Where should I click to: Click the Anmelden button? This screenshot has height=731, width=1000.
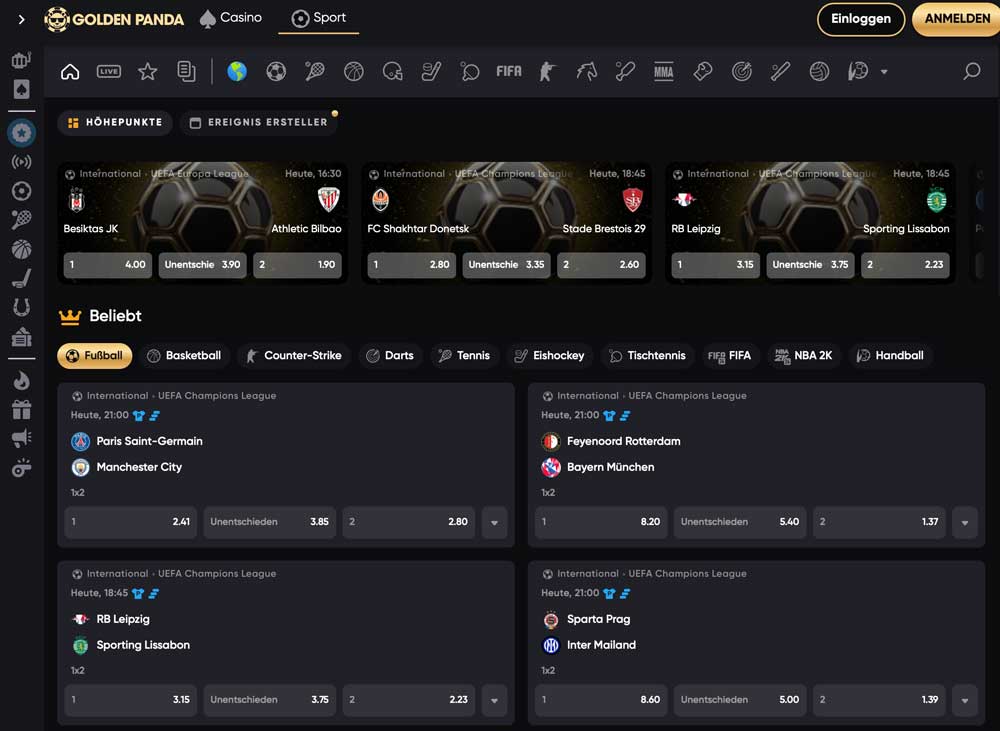(x=957, y=19)
